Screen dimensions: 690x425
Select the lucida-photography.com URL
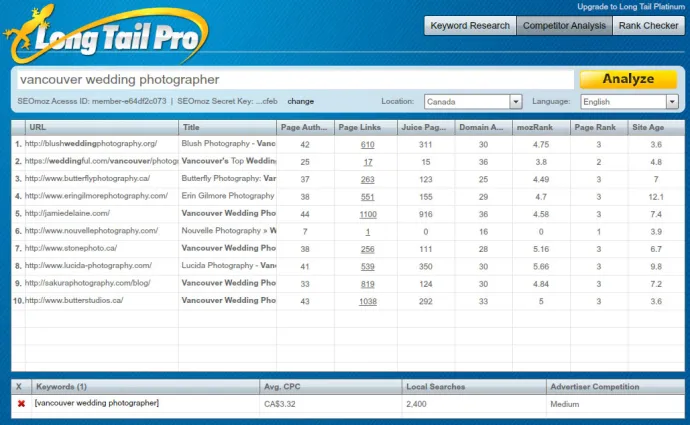pos(88,266)
